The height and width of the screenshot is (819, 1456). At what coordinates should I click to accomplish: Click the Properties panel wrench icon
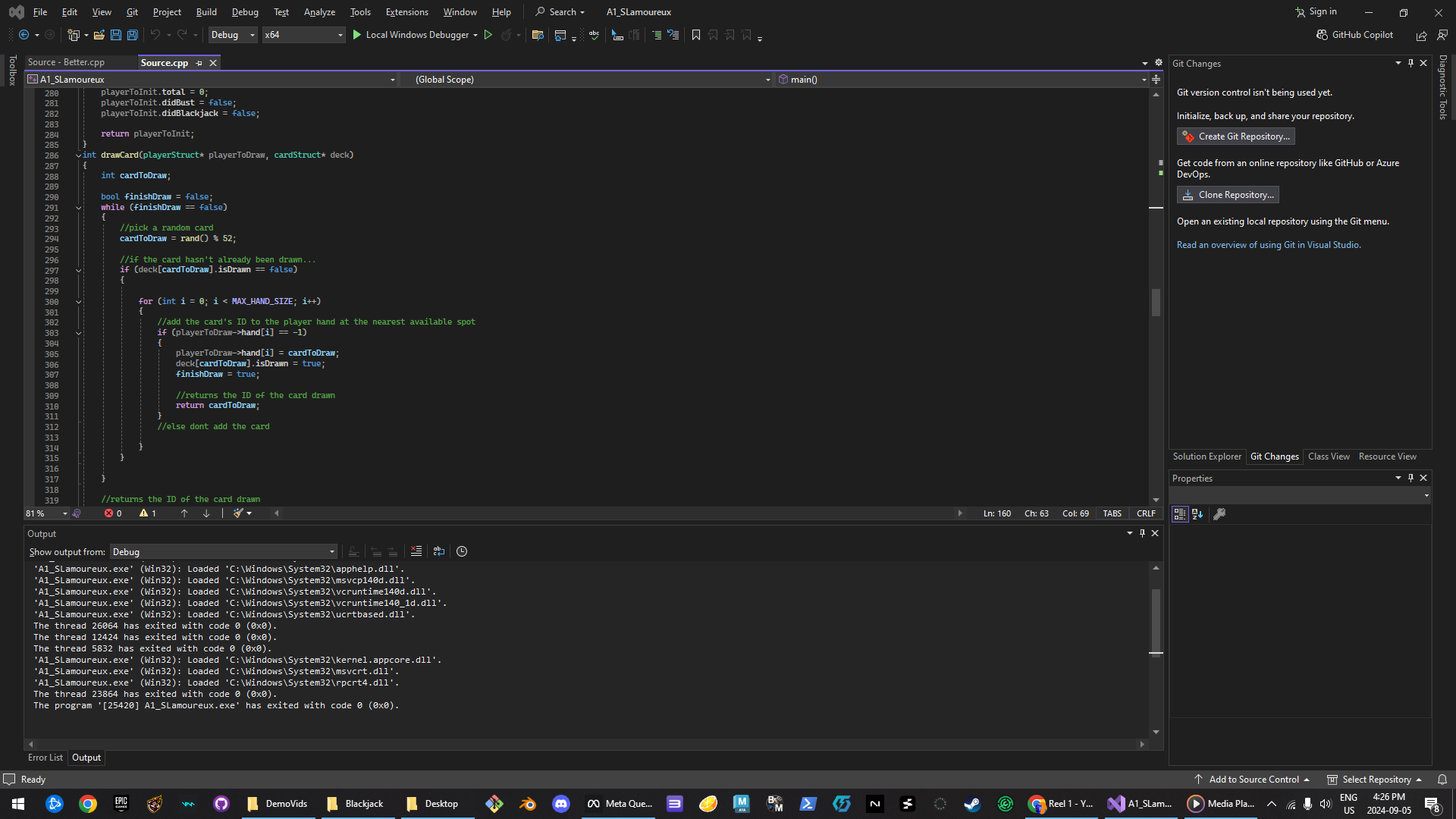tap(1219, 514)
